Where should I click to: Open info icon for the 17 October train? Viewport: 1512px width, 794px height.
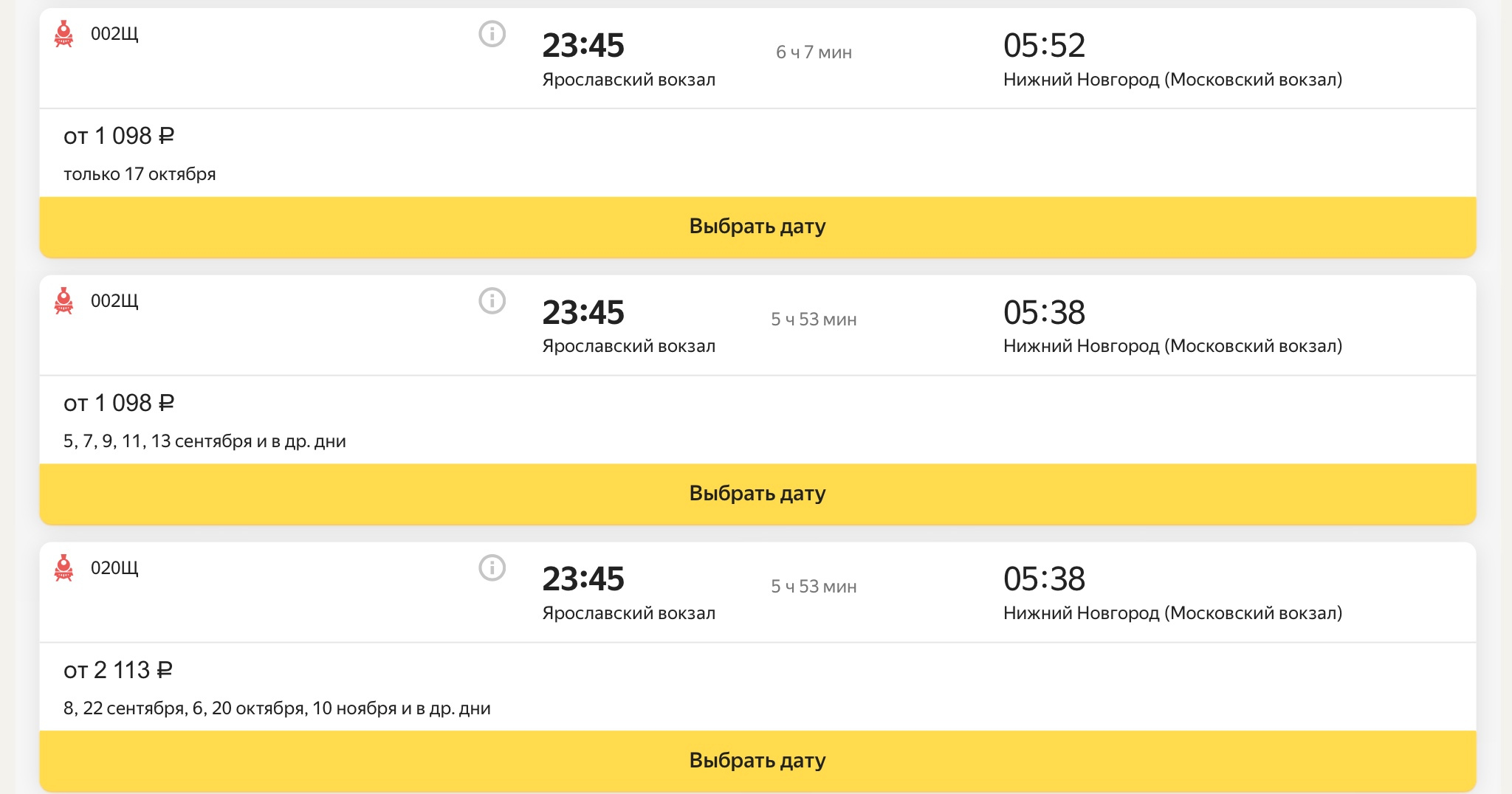tap(492, 34)
